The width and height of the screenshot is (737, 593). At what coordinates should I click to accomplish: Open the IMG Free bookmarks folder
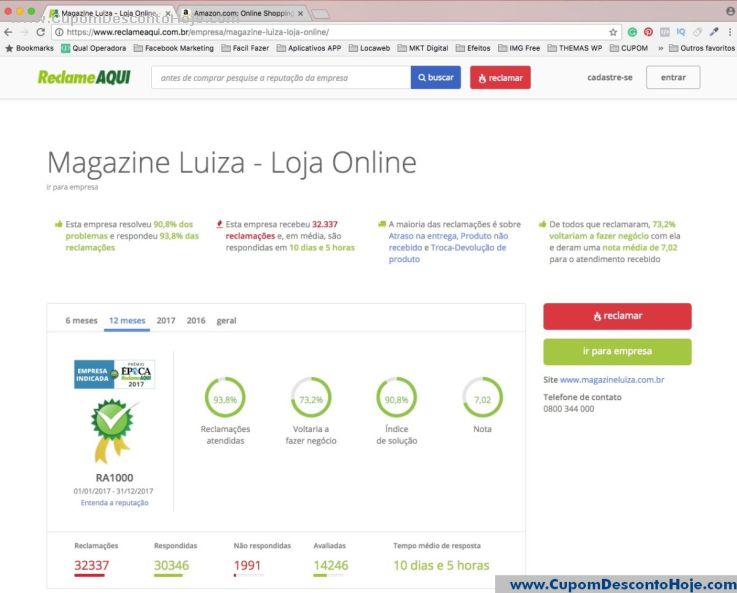coord(519,48)
